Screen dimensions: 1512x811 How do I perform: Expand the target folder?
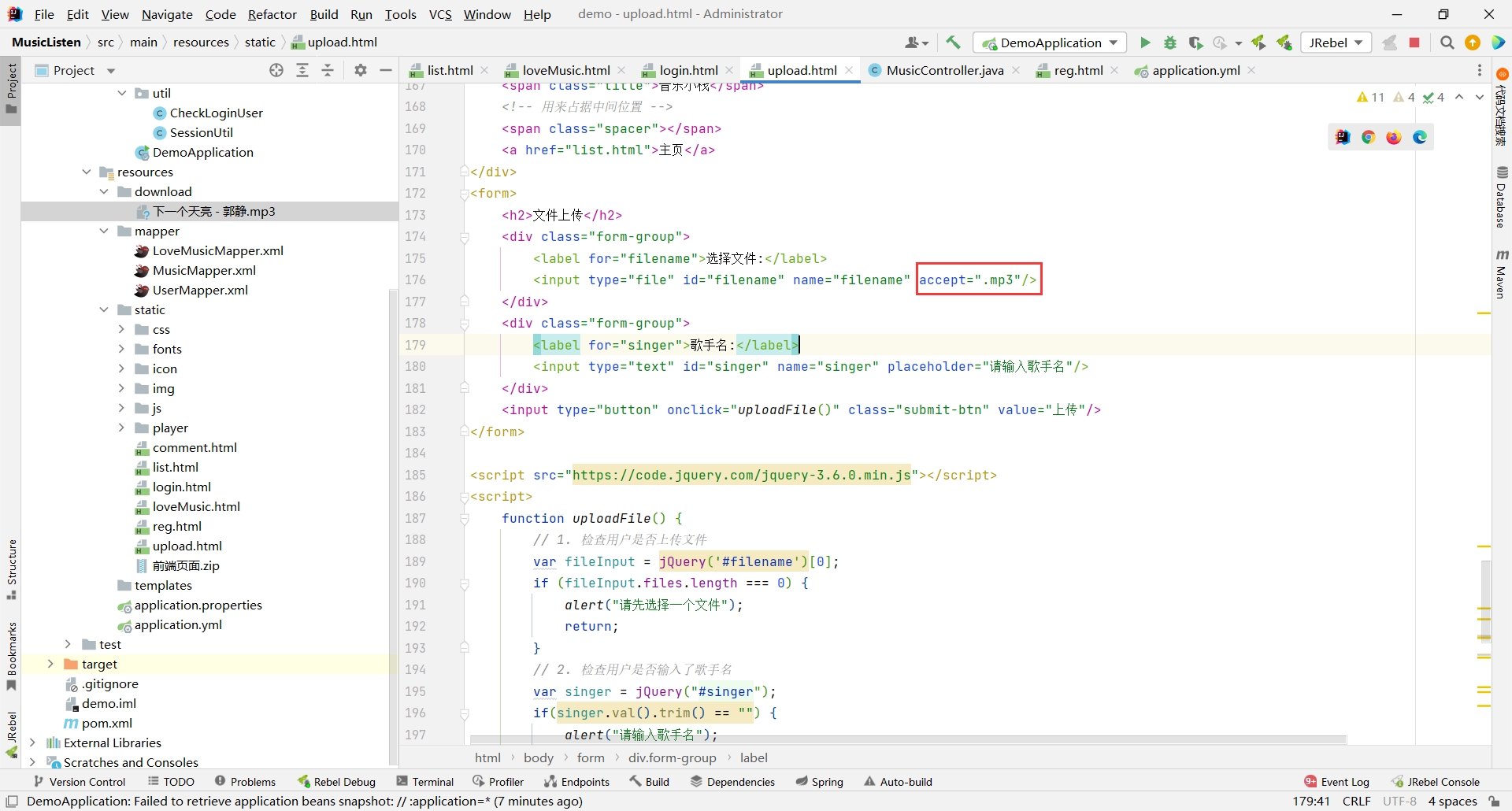tap(50, 664)
